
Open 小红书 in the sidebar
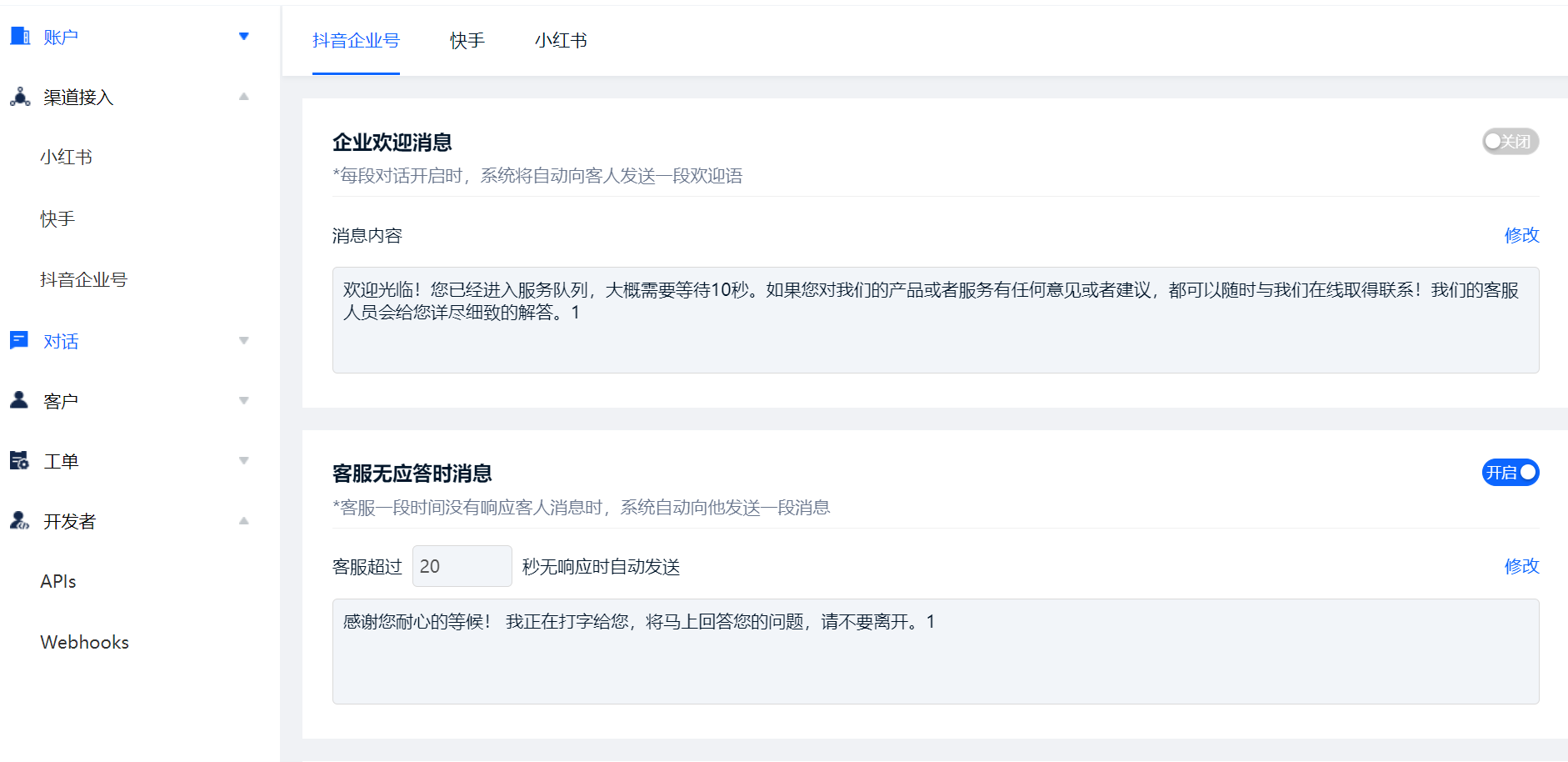click(66, 157)
